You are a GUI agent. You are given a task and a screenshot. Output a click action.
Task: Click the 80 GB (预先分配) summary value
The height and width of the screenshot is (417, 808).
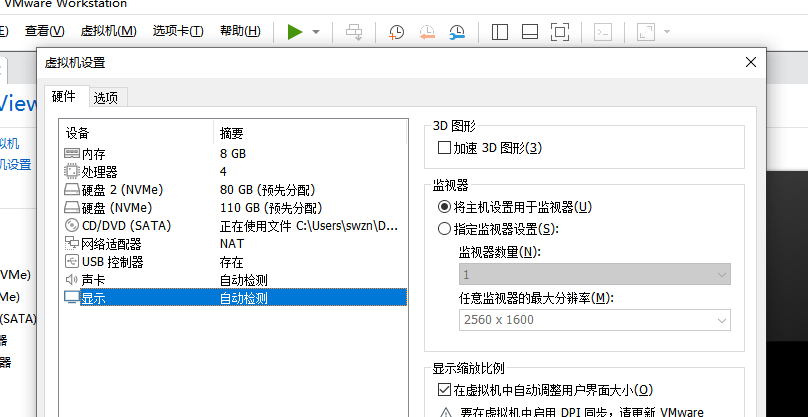click(267, 190)
